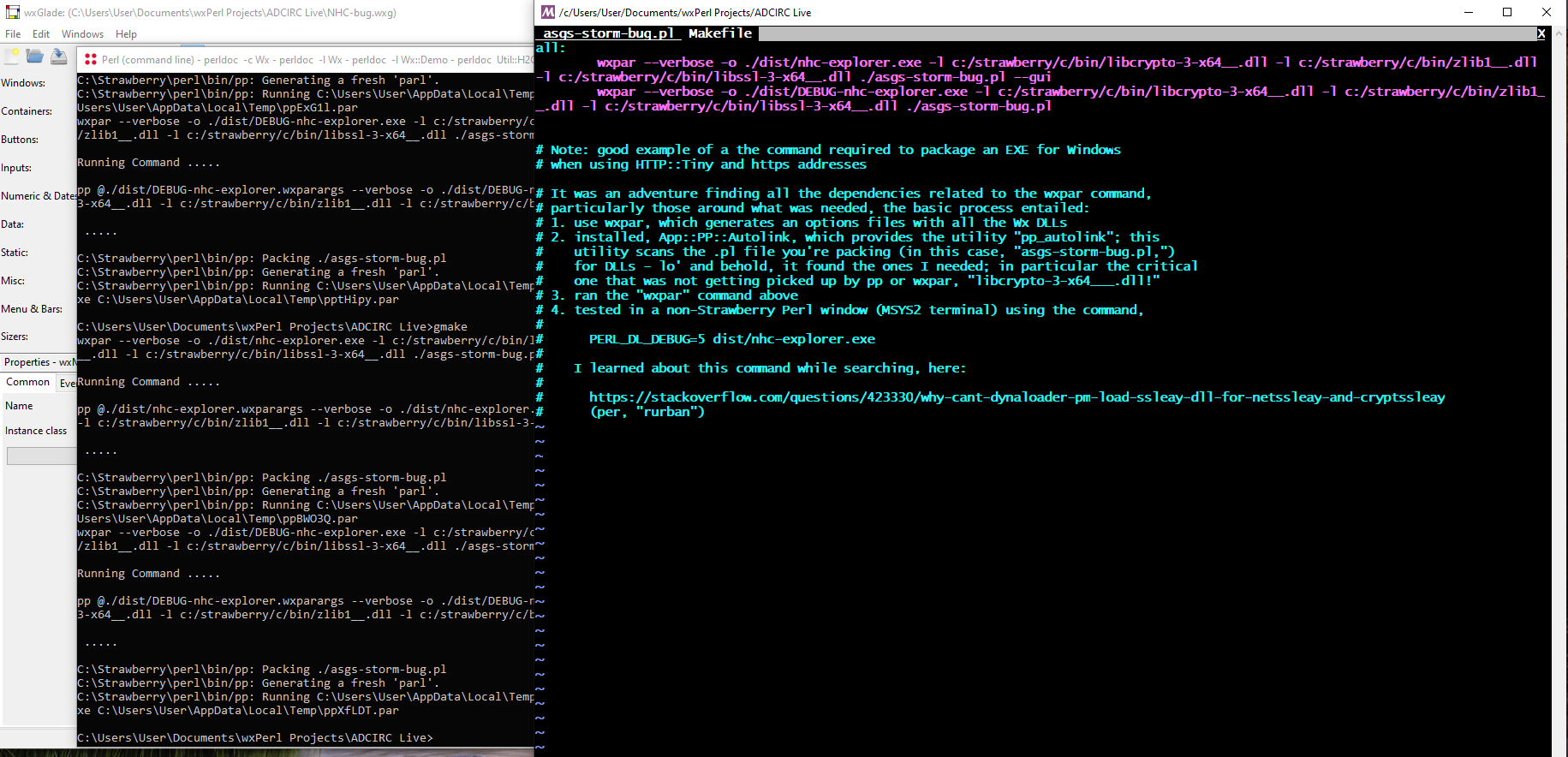
Task: Click the New project icon in wxGlade toolbar
Action: point(12,57)
